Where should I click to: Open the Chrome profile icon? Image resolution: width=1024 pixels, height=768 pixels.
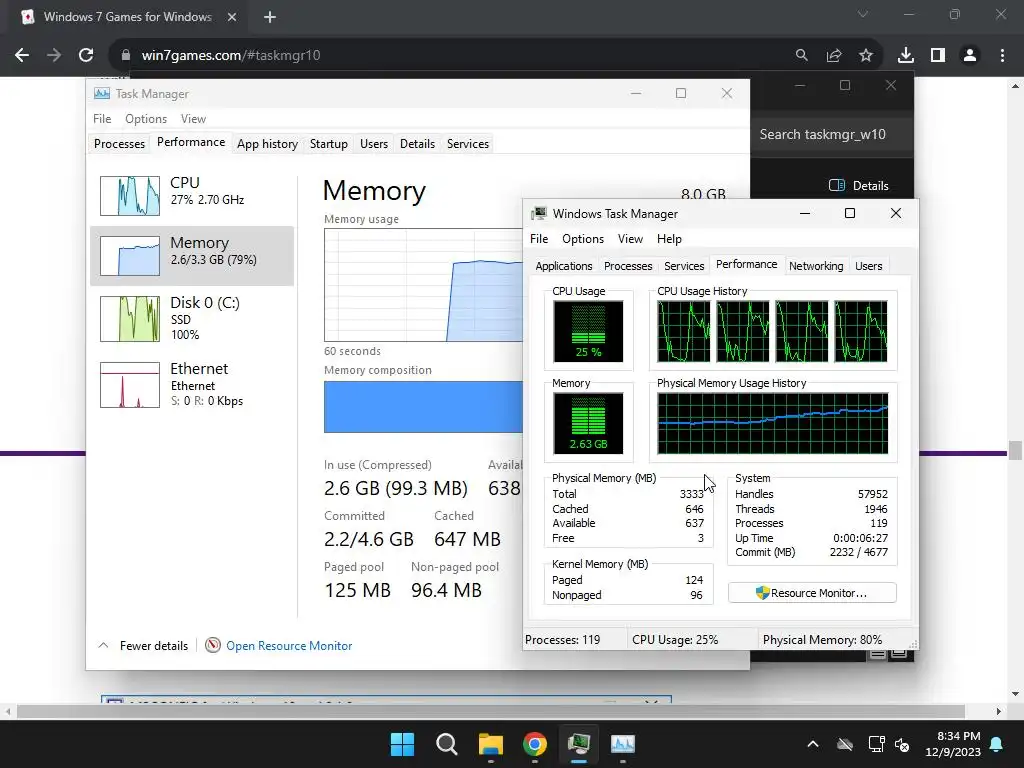pyautogui.click(x=970, y=56)
